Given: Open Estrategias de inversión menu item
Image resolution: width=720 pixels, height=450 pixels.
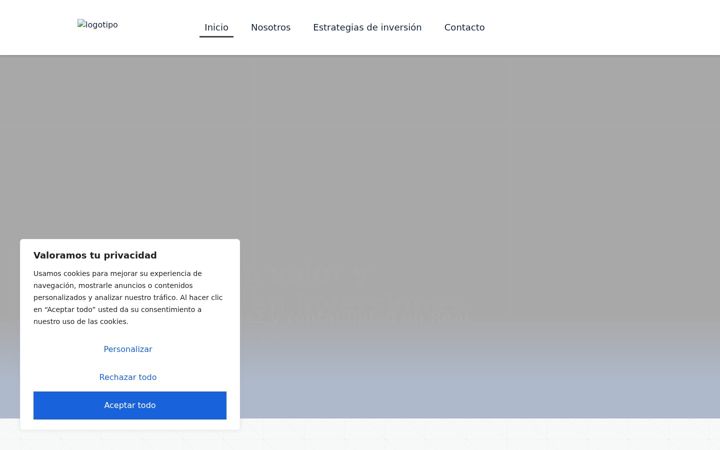Looking at the screenshot, I should [367, 28].
